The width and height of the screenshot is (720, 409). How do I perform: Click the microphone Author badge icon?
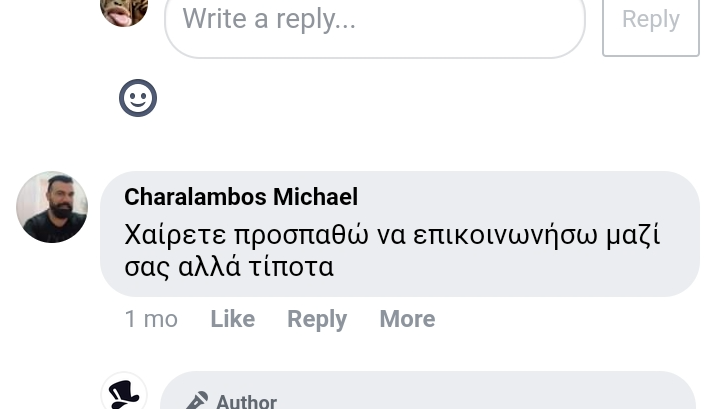coord(197,400)
